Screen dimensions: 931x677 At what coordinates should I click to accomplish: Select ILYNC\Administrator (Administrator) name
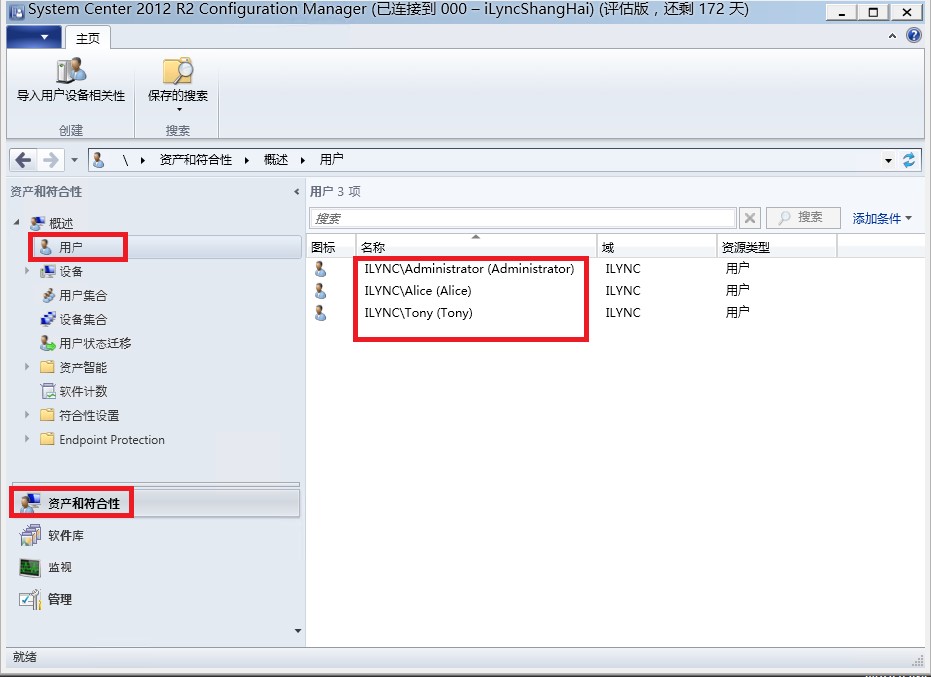[469, 269]
